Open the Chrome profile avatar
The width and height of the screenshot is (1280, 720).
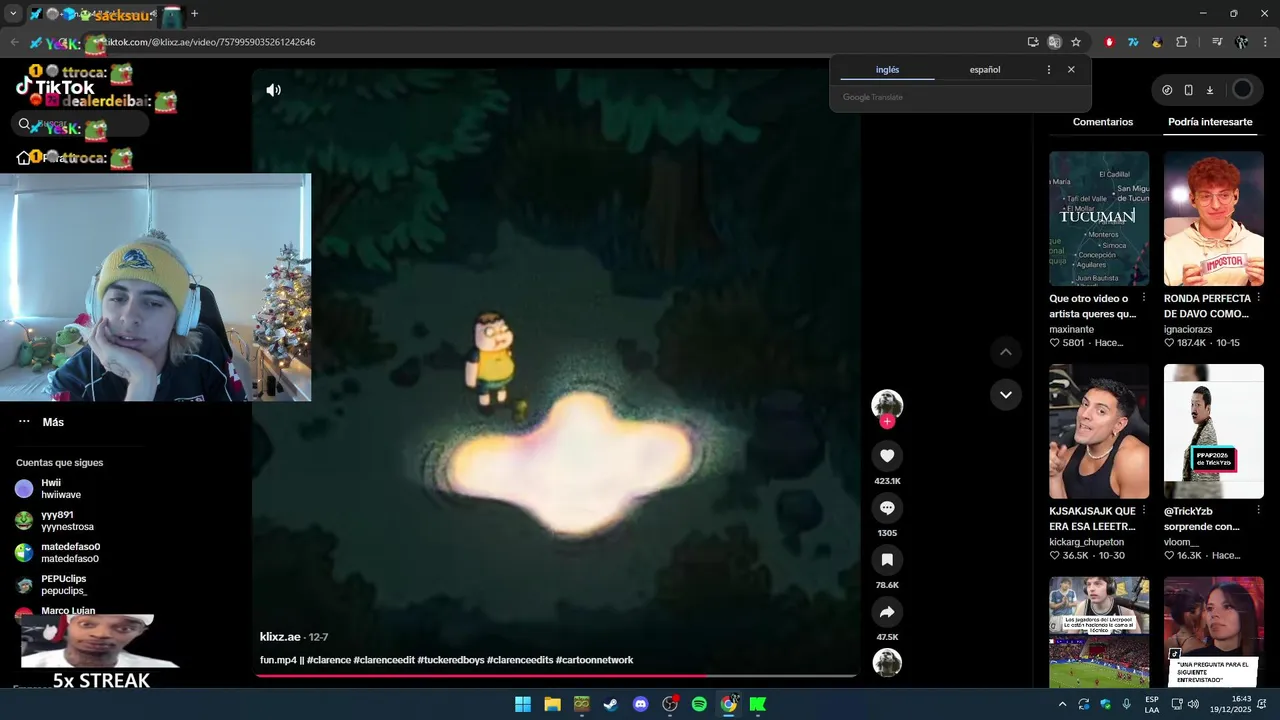tap(1241, 42)
